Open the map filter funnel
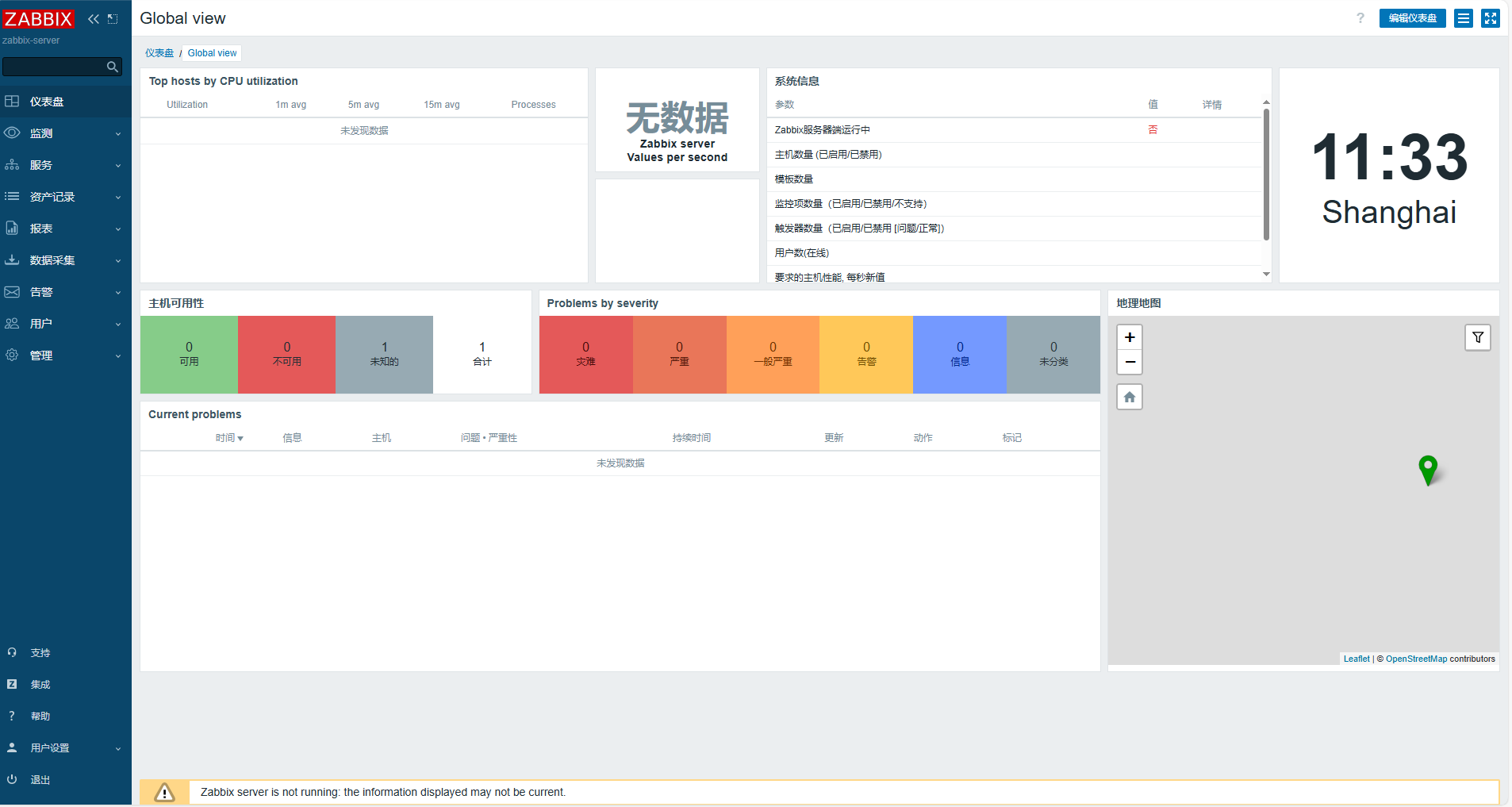 [x=1478, y=337]
